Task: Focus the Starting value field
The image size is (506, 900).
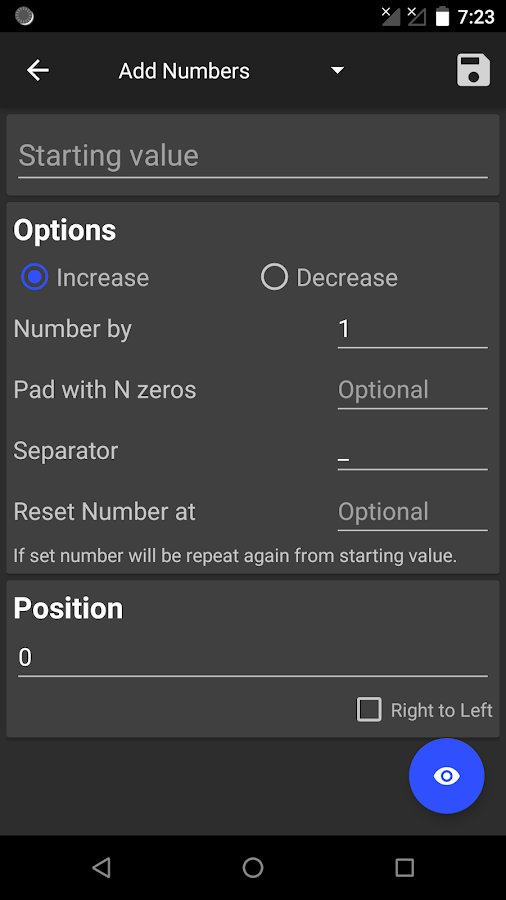Action: 253,157
